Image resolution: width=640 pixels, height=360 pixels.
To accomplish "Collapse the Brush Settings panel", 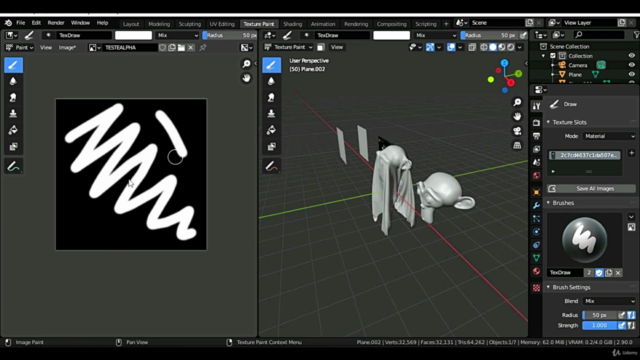I will click(548, 287).
